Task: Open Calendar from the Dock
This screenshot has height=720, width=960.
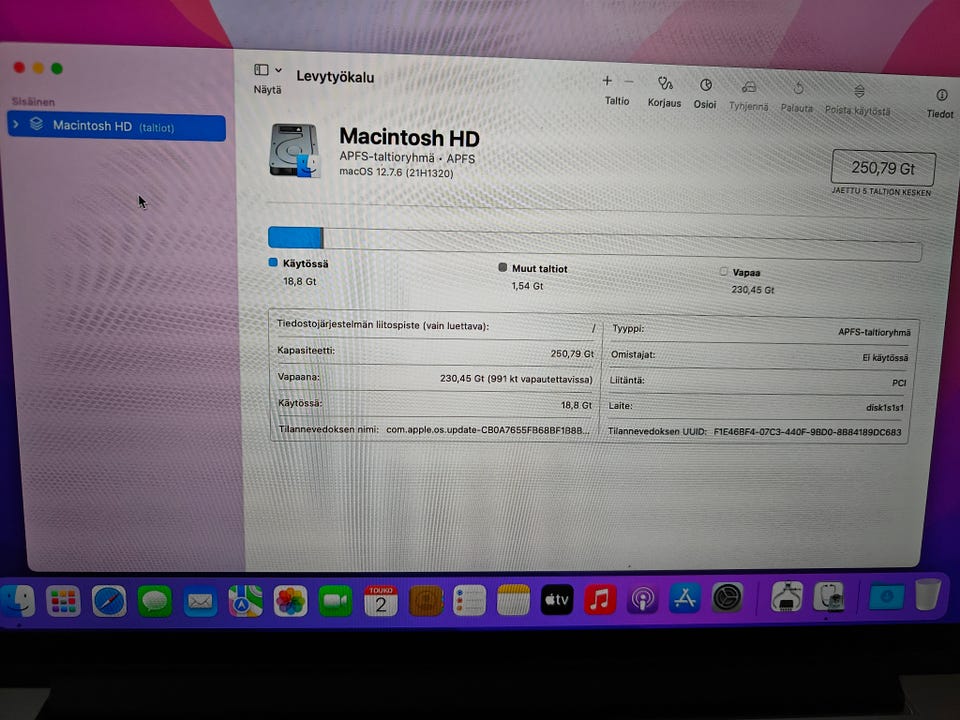Action: [381, 601]
